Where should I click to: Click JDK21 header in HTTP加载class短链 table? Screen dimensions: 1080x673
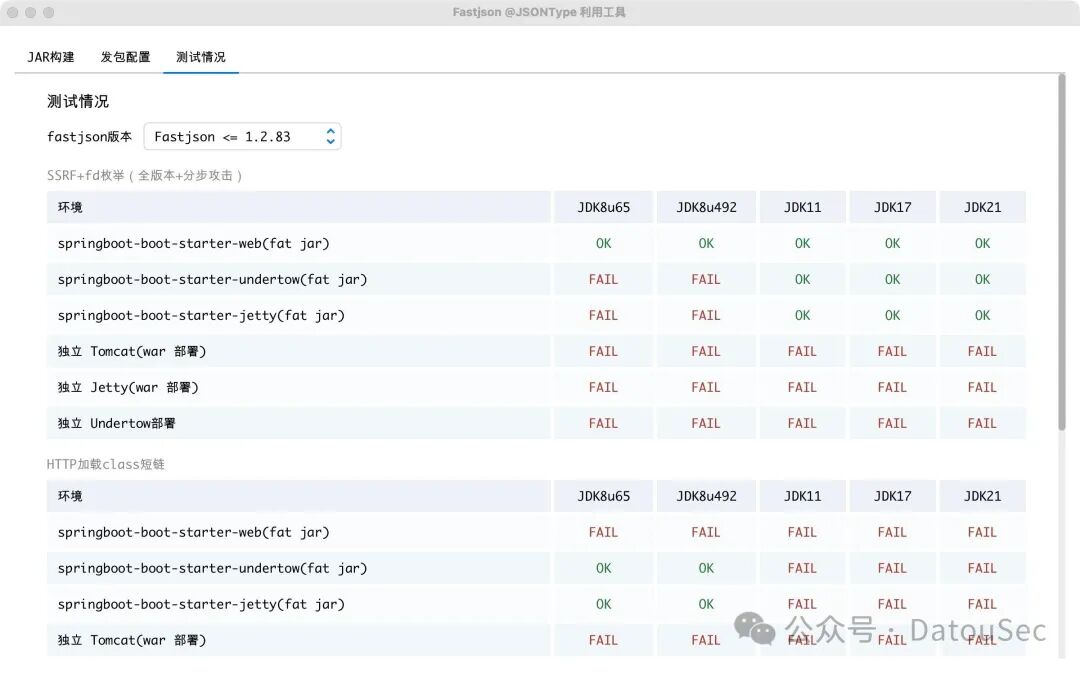(982, 496)
